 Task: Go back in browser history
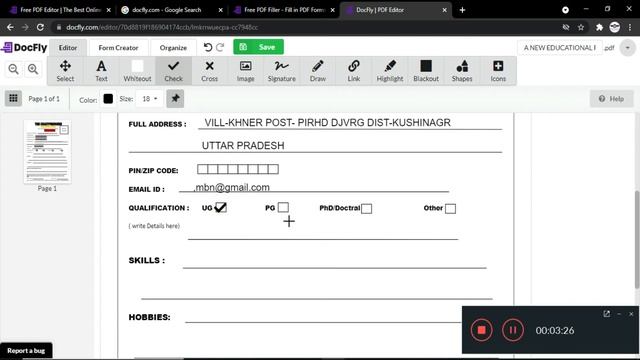point(10,27)
